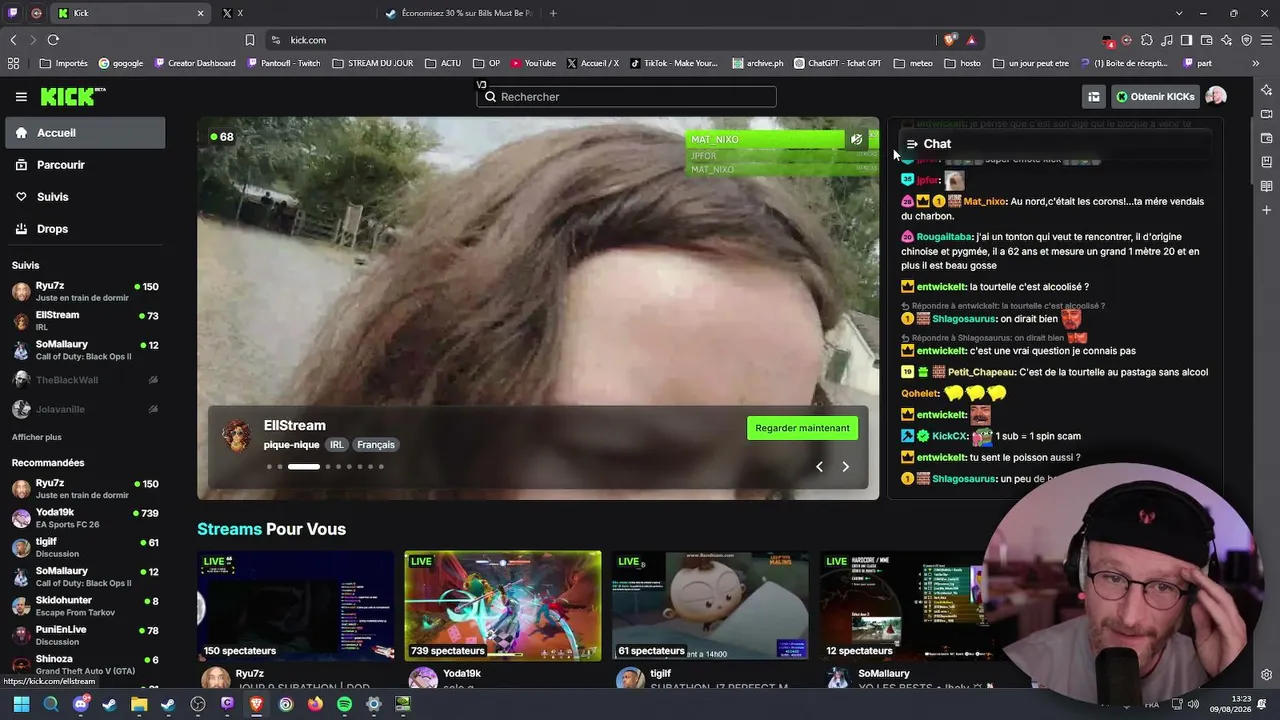Screen dimensions: 1280x720
Task: Open Discord from the taskbar
Action: point(81,704)
